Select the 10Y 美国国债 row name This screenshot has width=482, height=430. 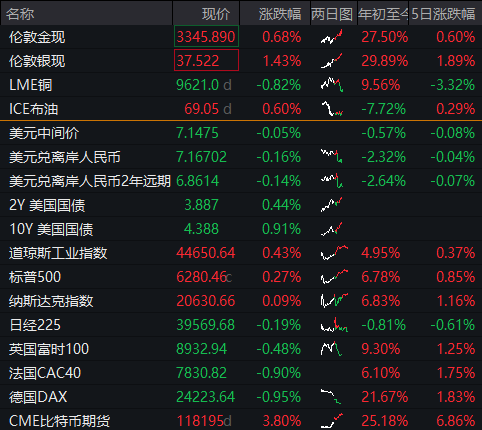click(51, 229)
